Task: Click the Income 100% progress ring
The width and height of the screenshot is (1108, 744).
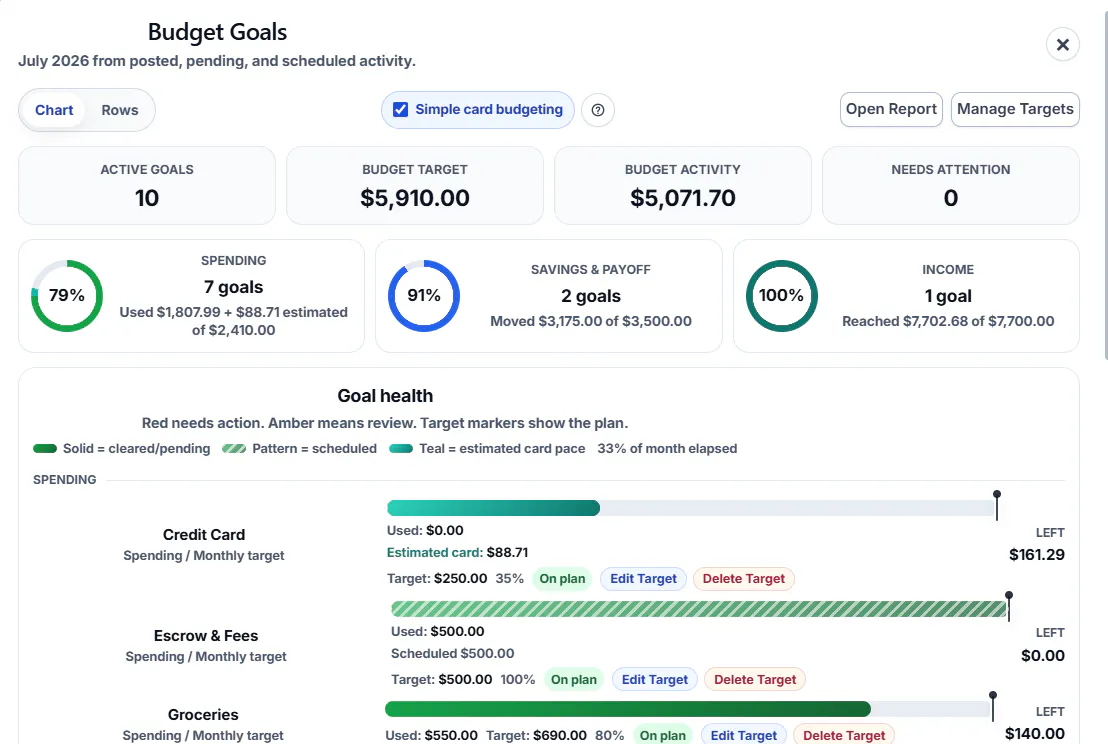Action: point(782,296)
